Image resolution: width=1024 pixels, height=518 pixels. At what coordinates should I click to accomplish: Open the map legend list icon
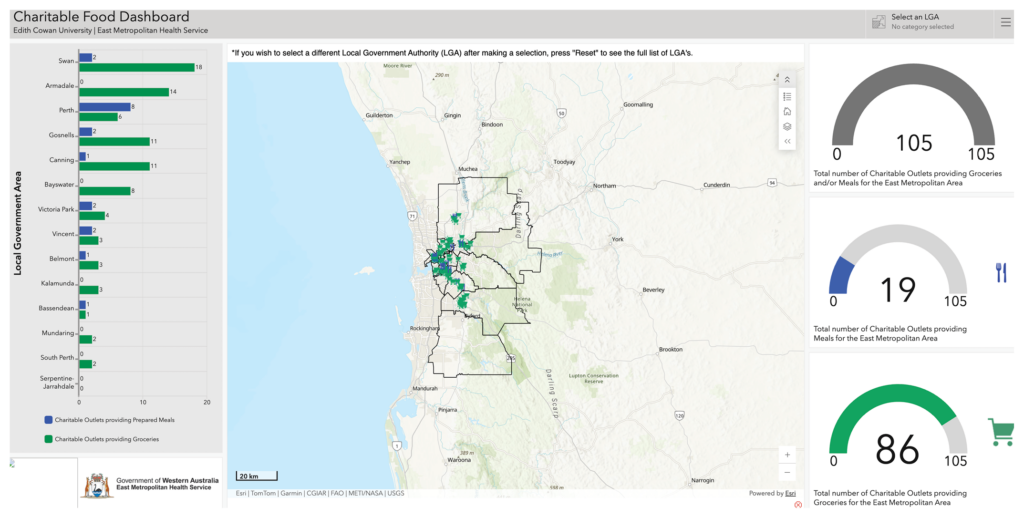pyautogui.click(x=787, y=96)
